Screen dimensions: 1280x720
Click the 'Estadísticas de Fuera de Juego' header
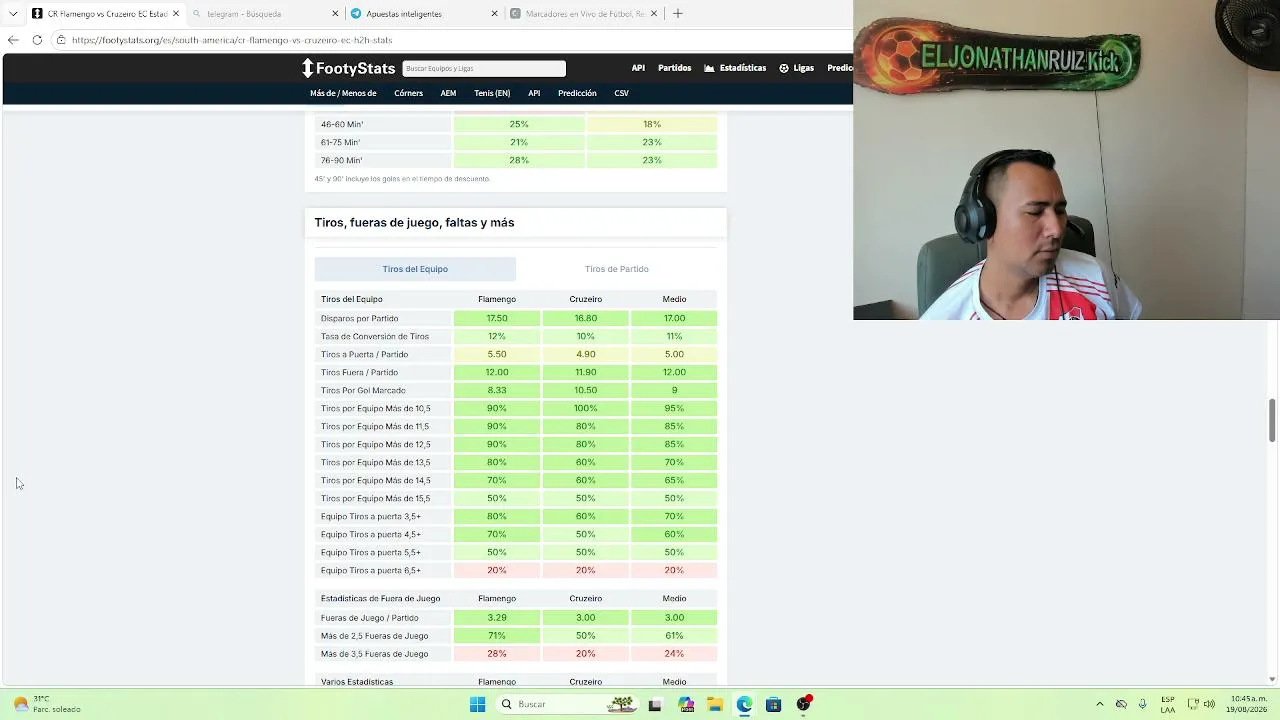coord(380,598)
